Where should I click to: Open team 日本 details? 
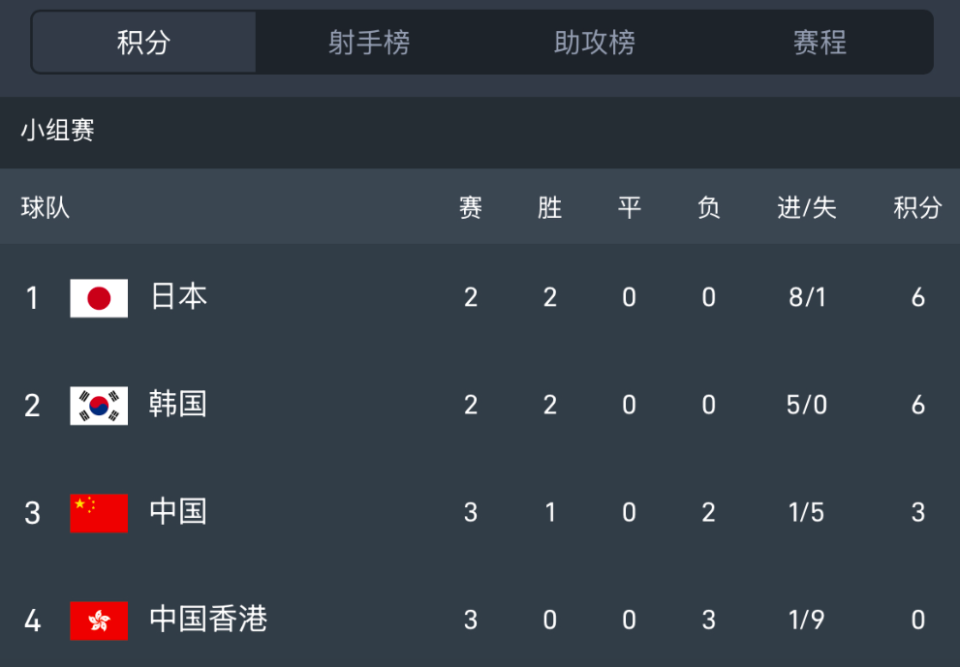(x=179, y=297)
